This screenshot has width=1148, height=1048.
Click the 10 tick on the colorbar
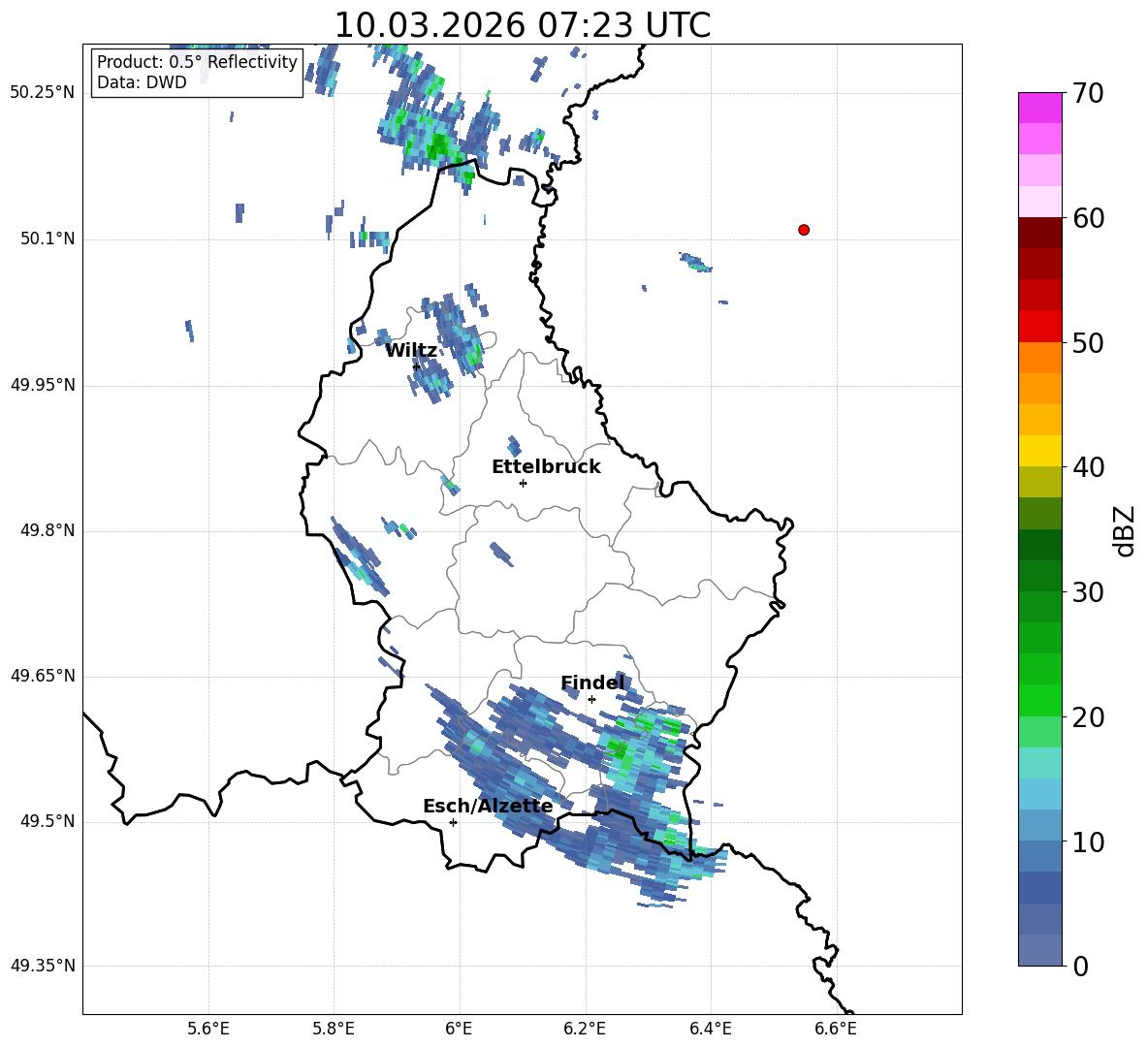point(1088,842)
